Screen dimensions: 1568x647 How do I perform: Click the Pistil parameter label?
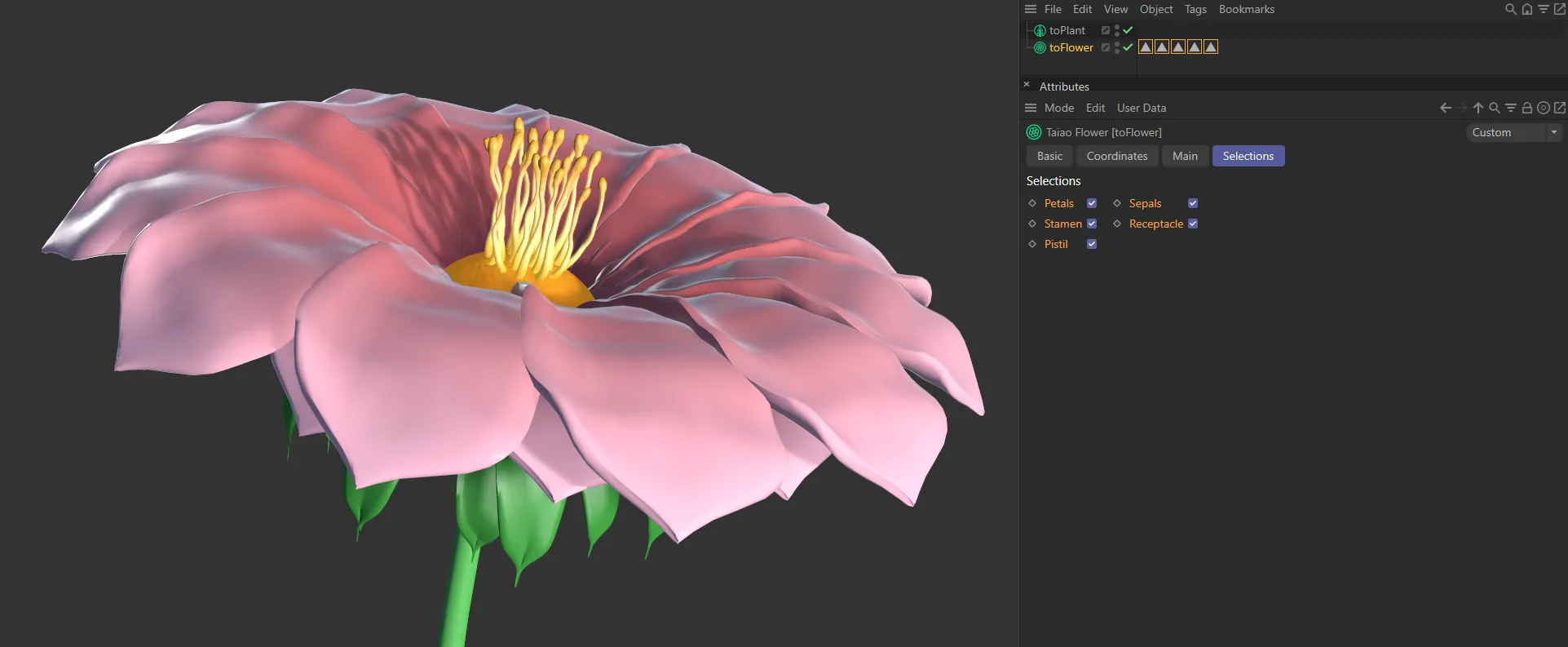click(x=1056, y=244)
